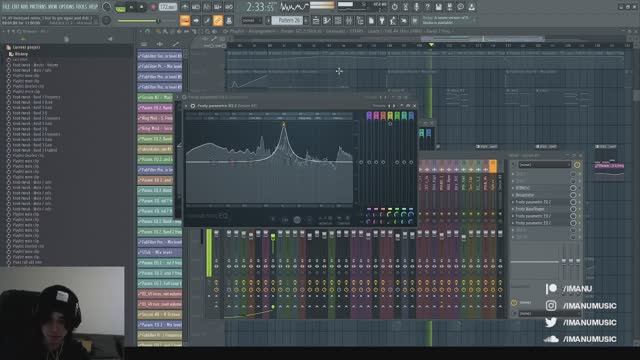Click the playlist playhead marker
Image resolution: width=640 pixels, height=360 pixels.
pyautogui.click(x=431, y=45)
